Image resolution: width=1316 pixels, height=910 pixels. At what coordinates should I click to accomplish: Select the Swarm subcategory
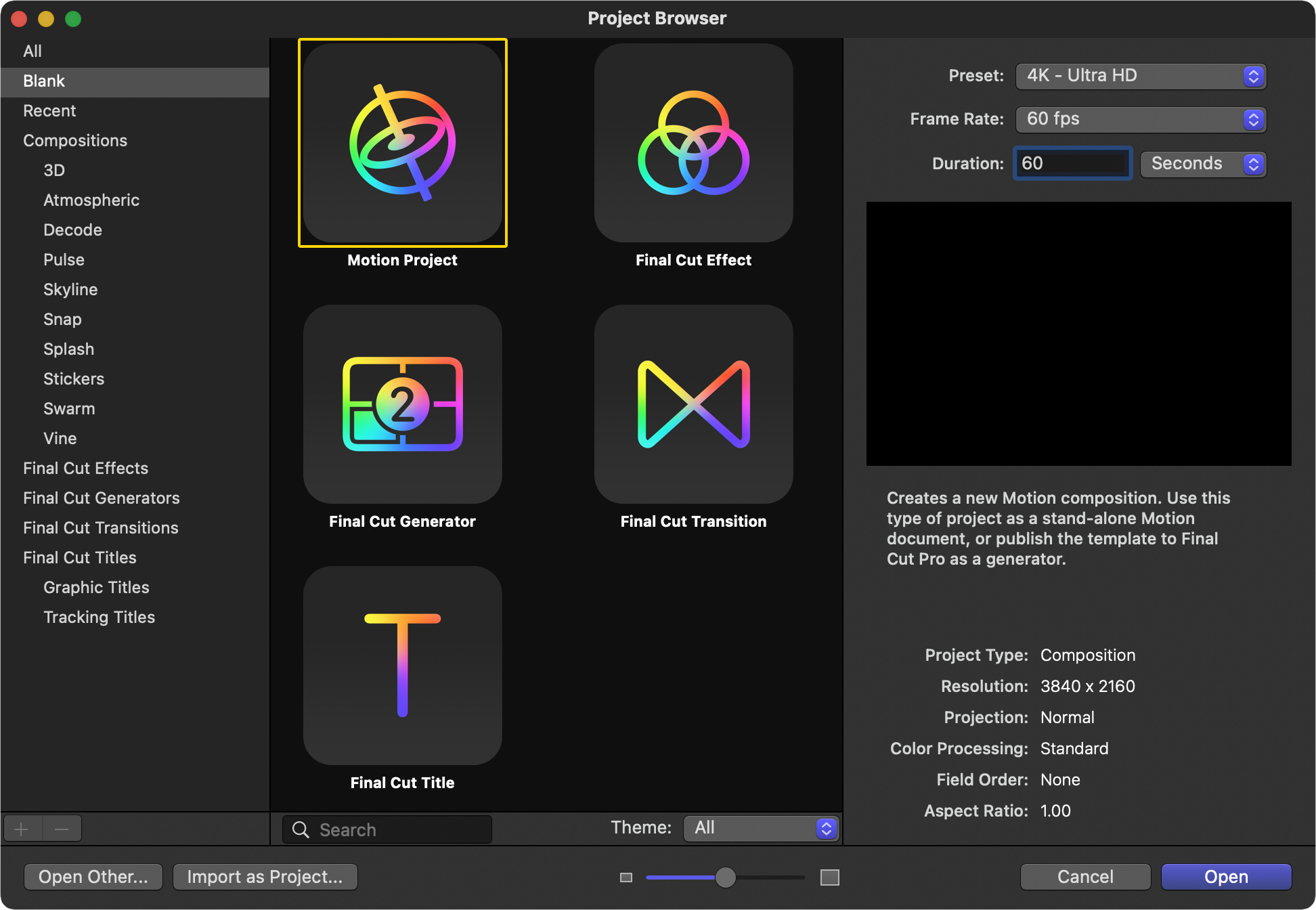(x=135, y=409)
